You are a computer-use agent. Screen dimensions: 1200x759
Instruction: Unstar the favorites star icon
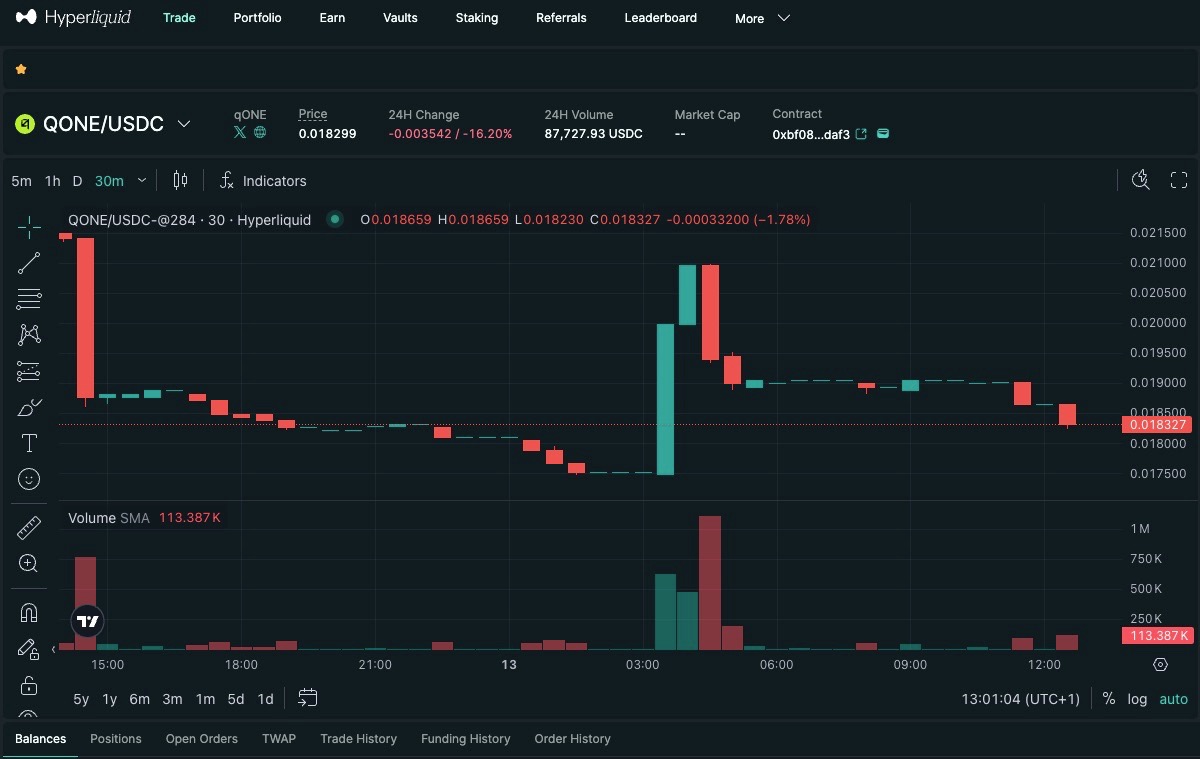point(21,69)
